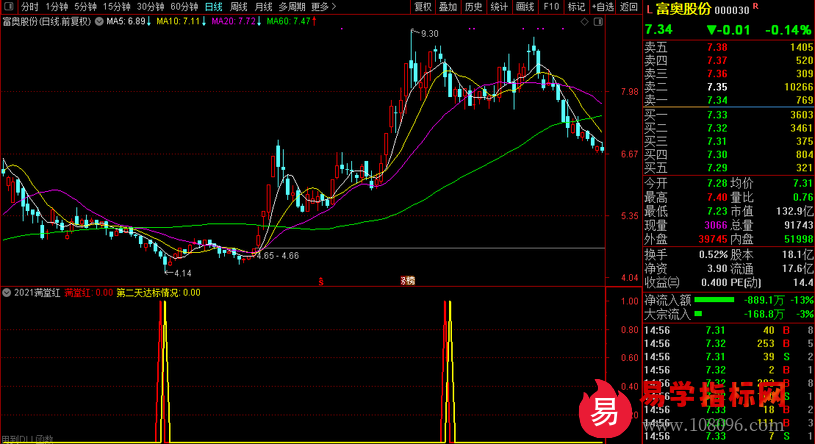Click the 9.30 high price marker

tap(429, 33)
